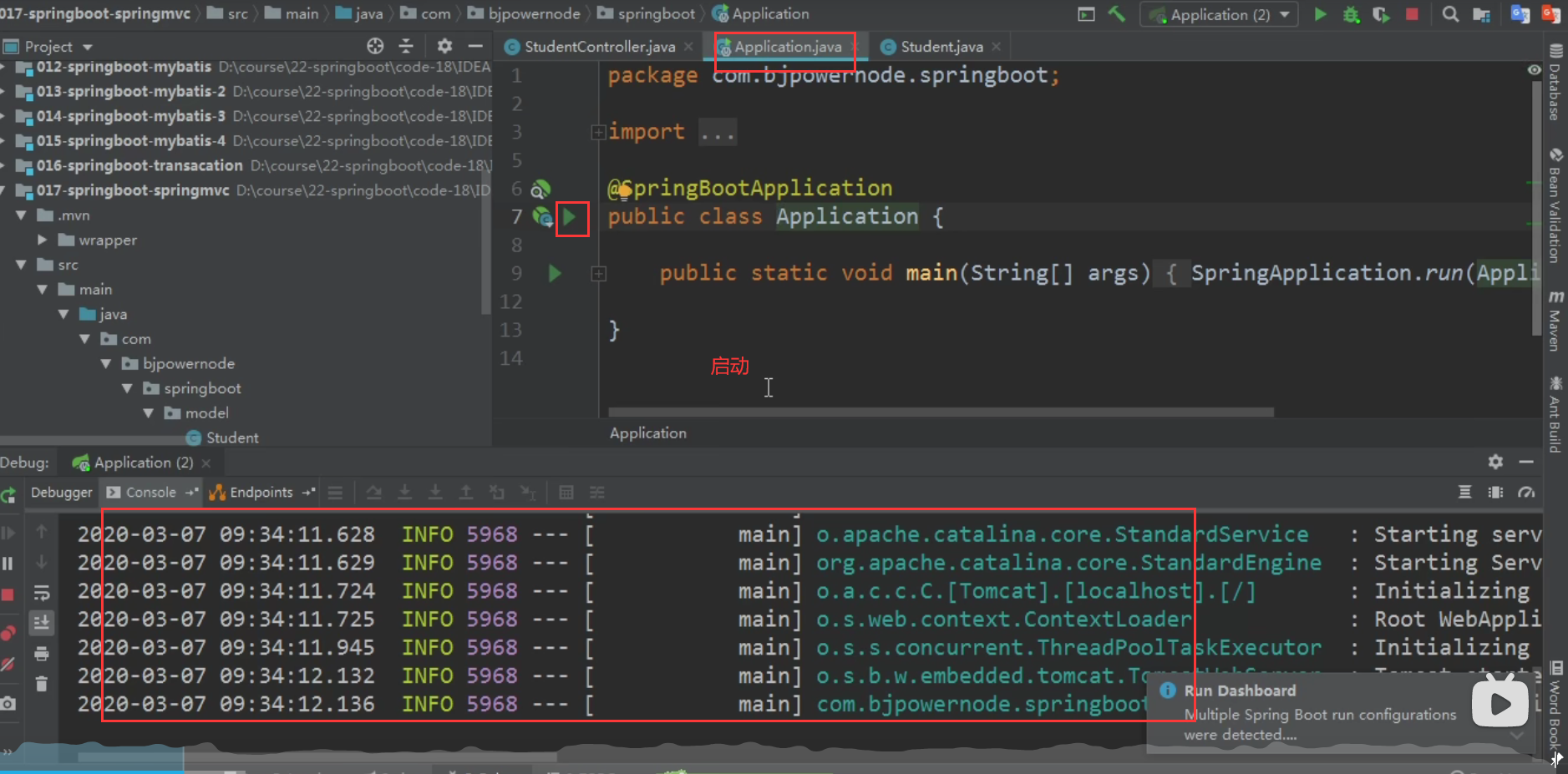1568x774 pixels.
Task: Click the springboot breadcrumb in navigation bar
Action: click(x=647, y=14)
